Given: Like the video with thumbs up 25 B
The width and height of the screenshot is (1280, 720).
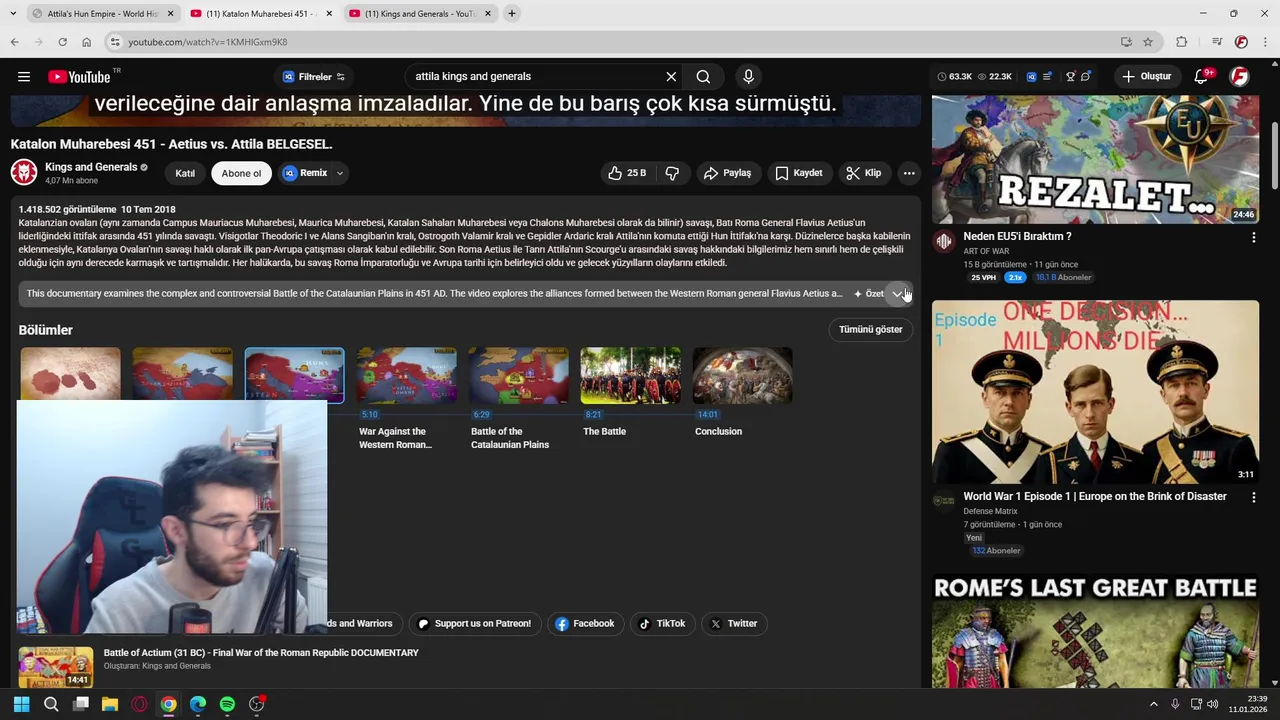Looking at the screenshot, I should point(627,173).
